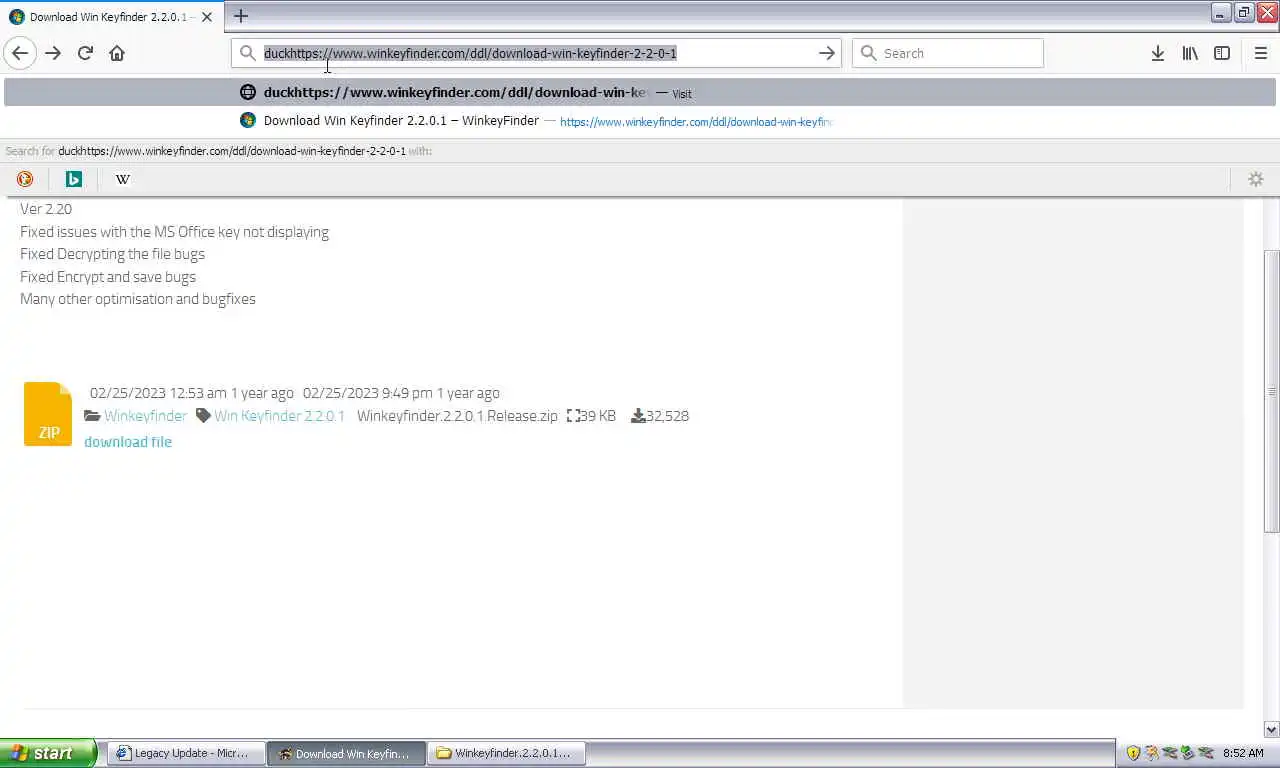Restore down the browser window
Viewport: 1280px width, 768px height.
coord(1244,13)
